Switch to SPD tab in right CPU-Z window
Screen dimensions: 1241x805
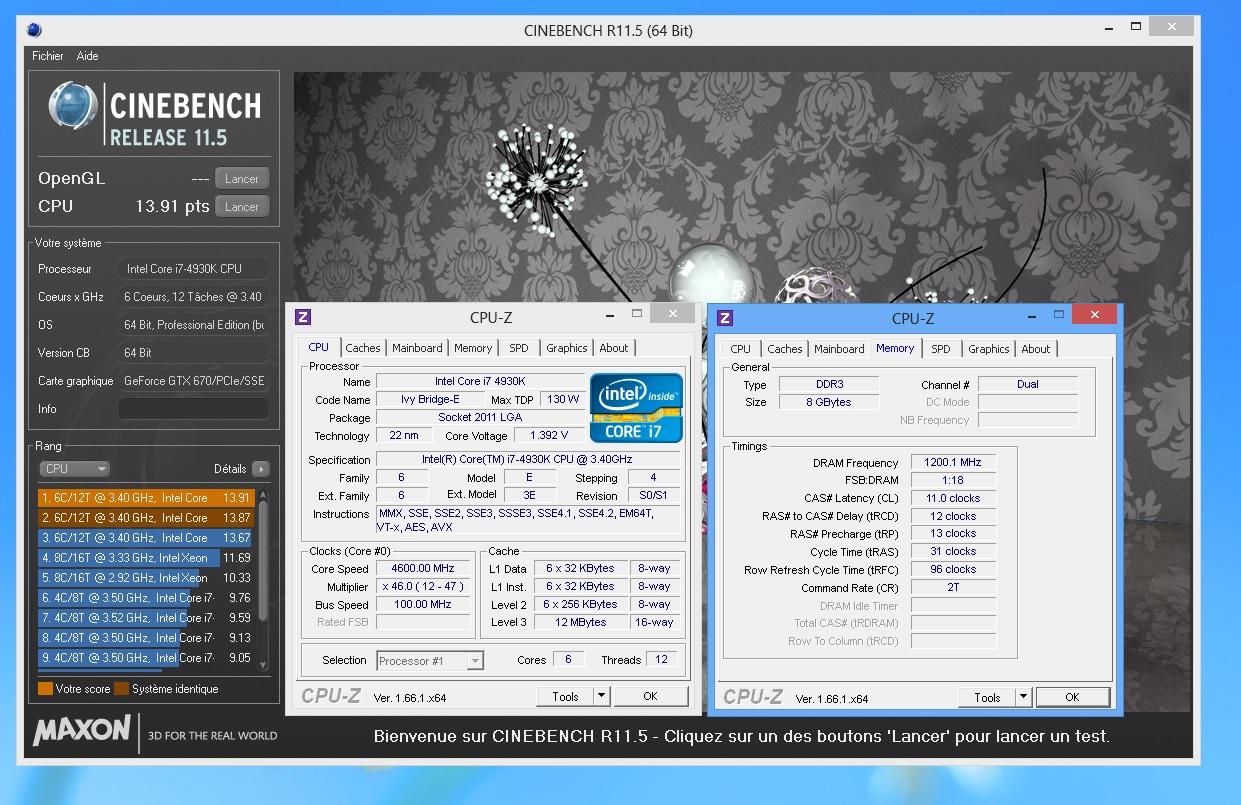click(941, 349)
